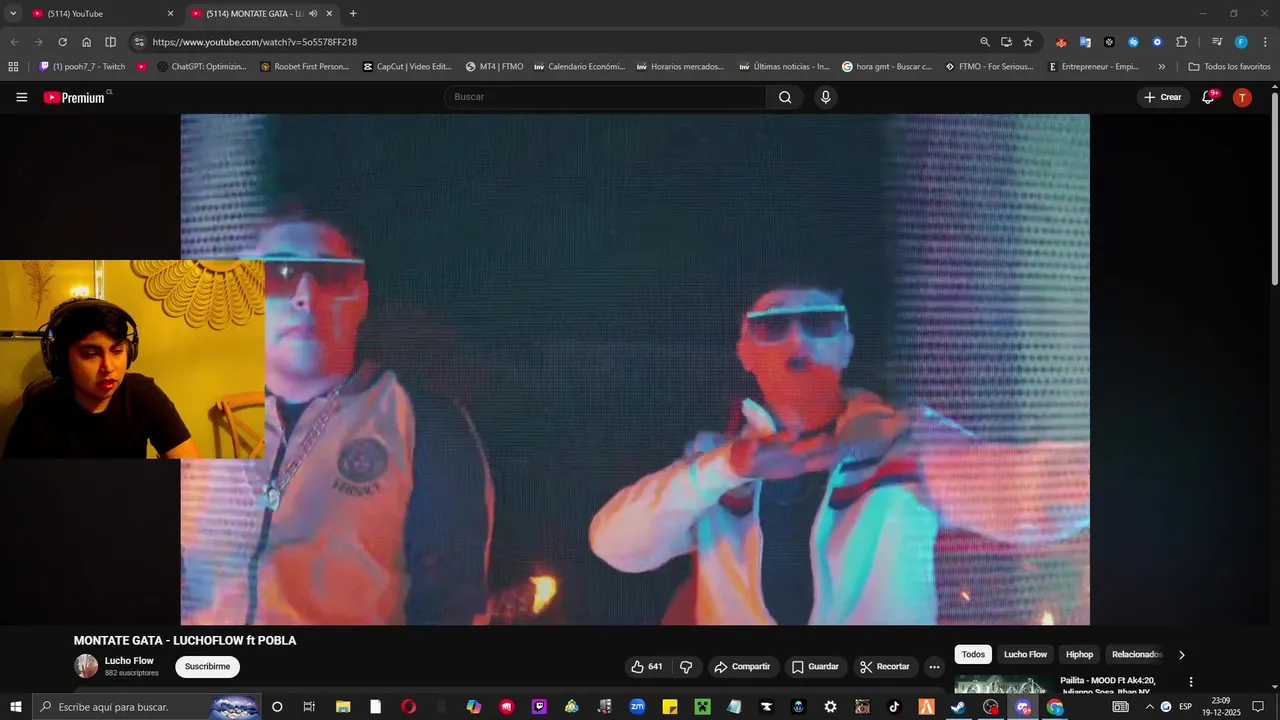Open the Chrome profile F avatar
The width and height of the screenshot is (1280, 720).
1241,42
